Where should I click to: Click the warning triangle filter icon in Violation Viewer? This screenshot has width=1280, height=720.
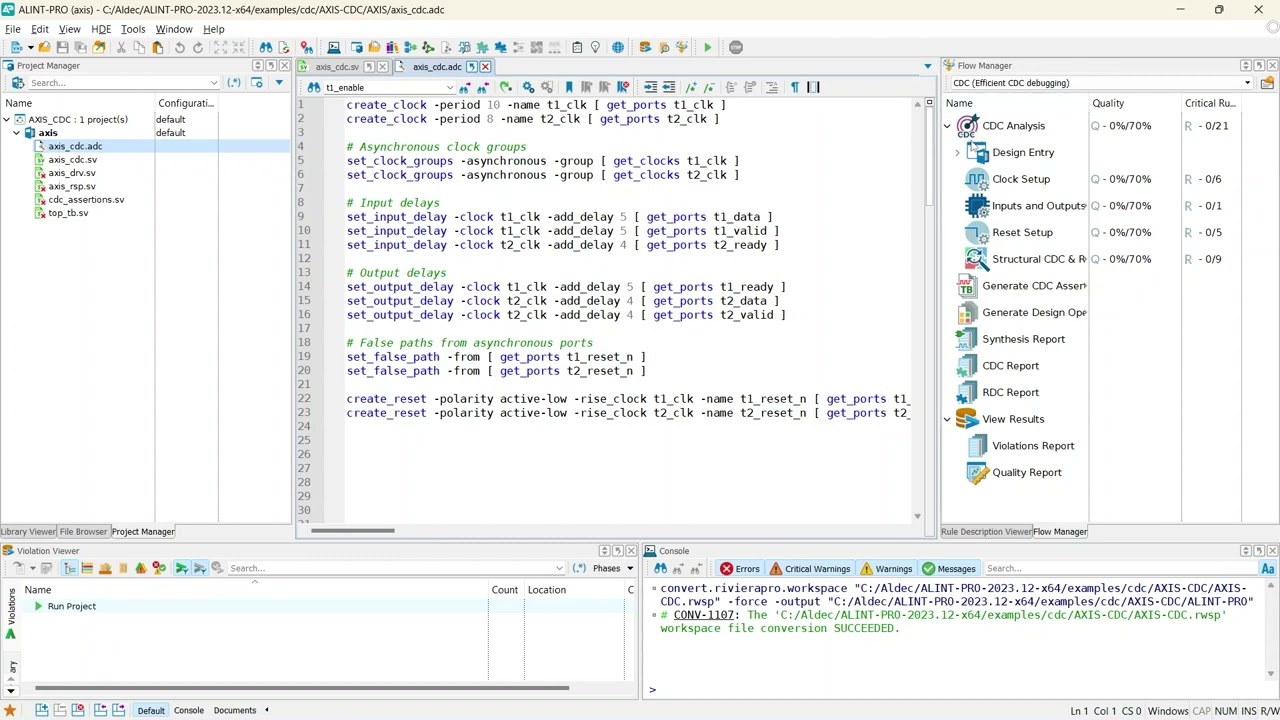(141, 568)
